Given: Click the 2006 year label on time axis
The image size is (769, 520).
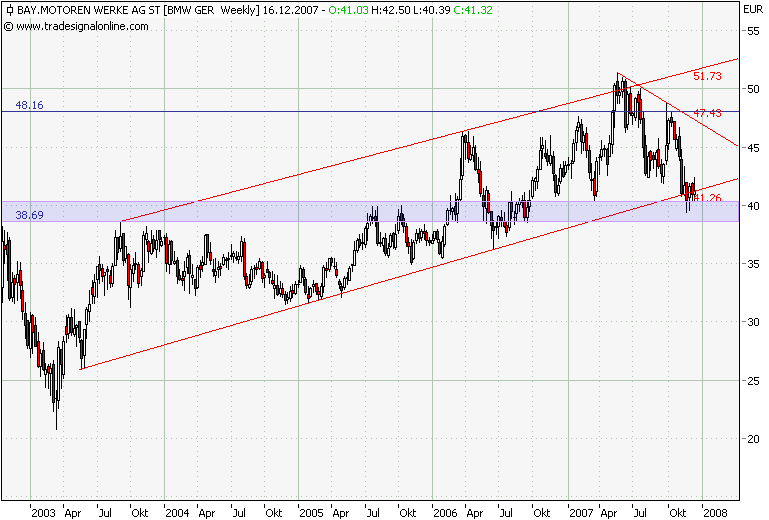Looking at the screenshot, I should click(x=445, y=513).
